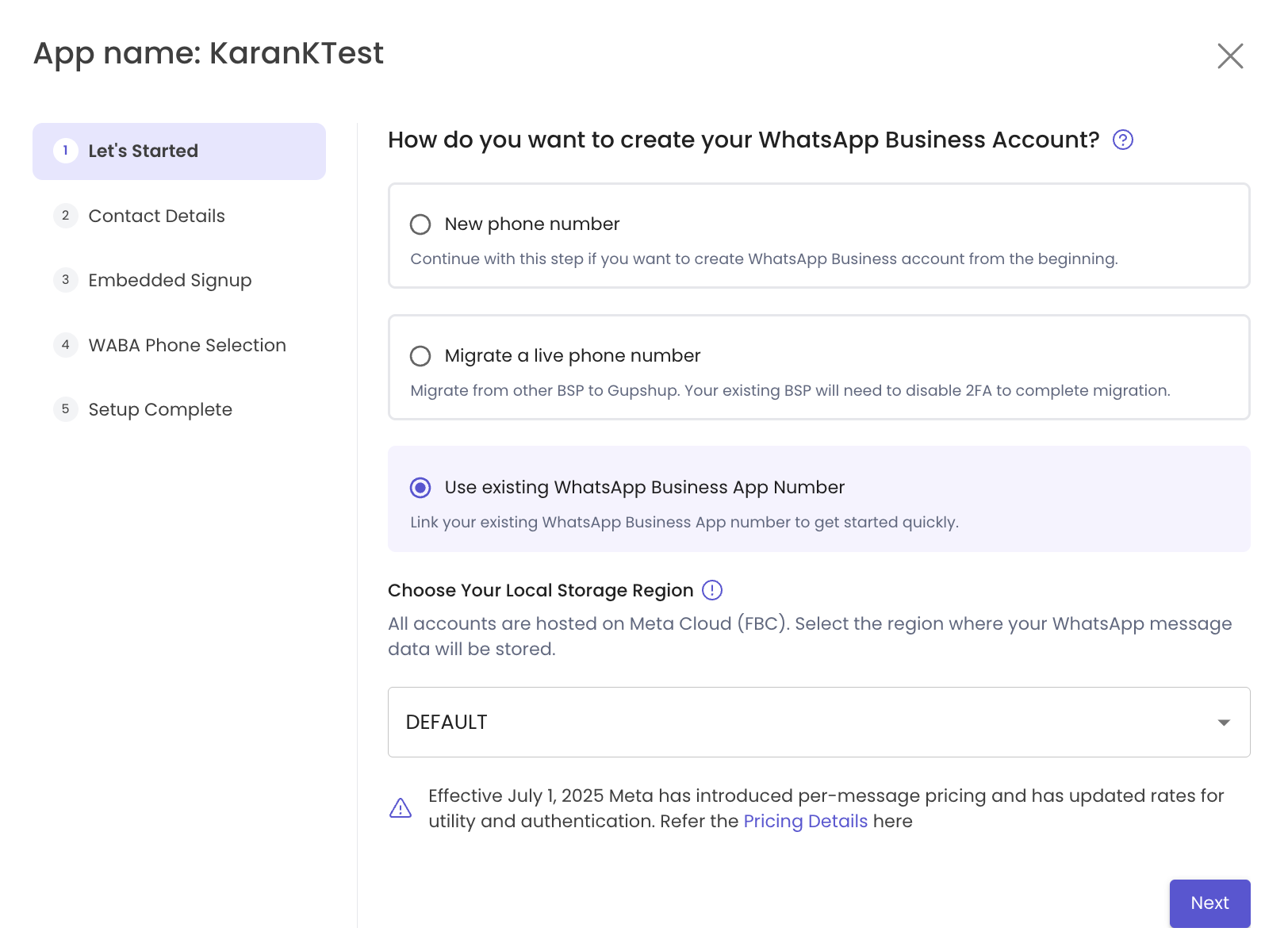Click the Choose Your Local Storage Region label
The height and width of the screenshot is (947, 1288).
[540, 590]
